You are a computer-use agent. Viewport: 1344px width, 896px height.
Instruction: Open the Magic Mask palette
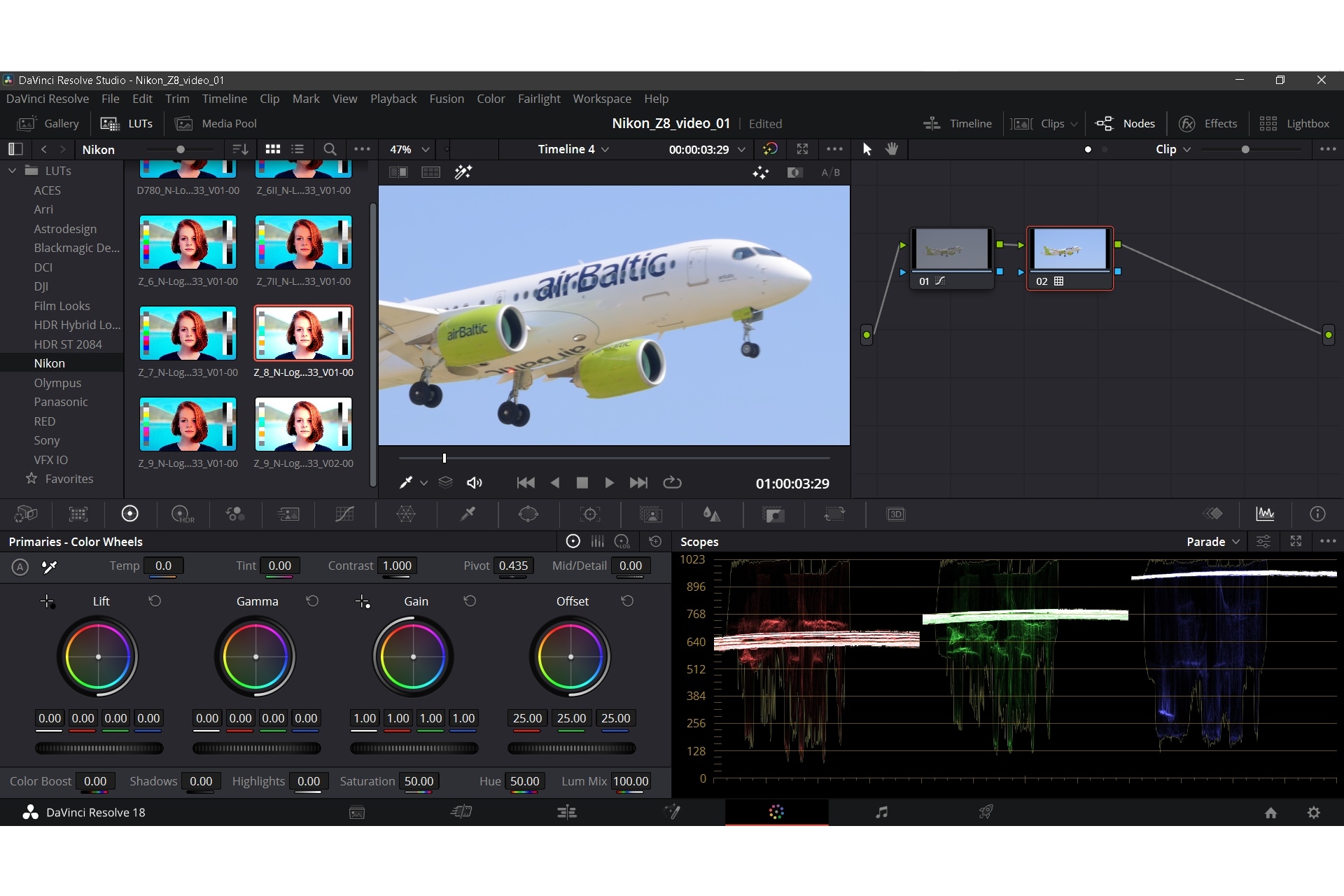coord(651,514)
